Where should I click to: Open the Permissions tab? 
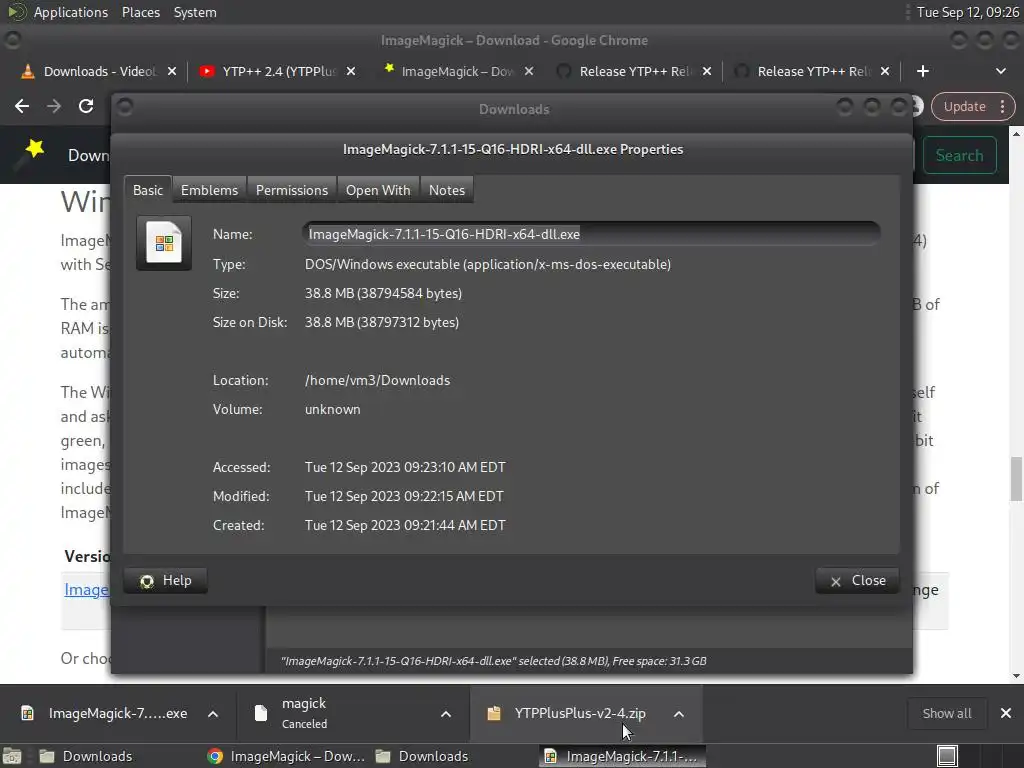[291, 190]
